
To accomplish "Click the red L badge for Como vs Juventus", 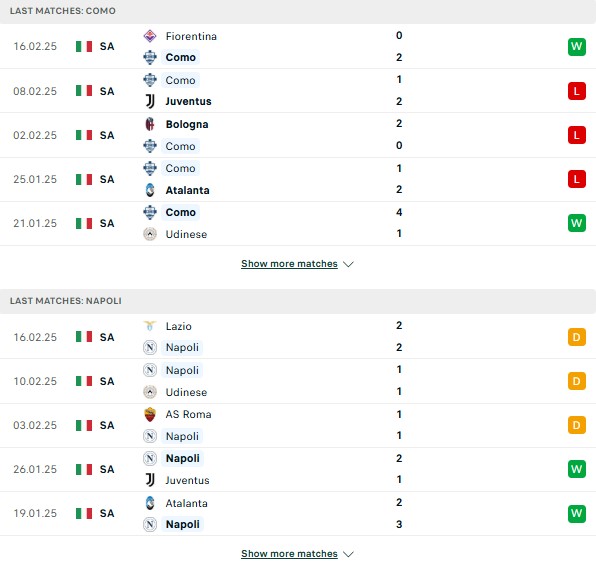I will pos(577,91).
